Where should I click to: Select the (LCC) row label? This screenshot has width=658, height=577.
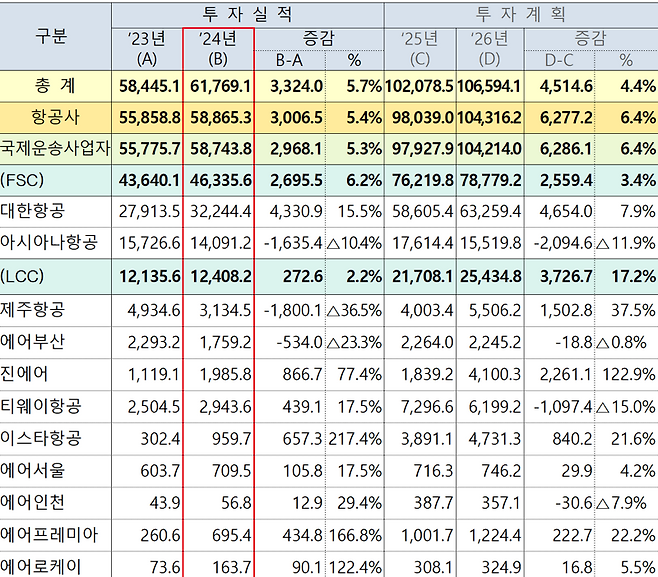(x=22, y=276)
